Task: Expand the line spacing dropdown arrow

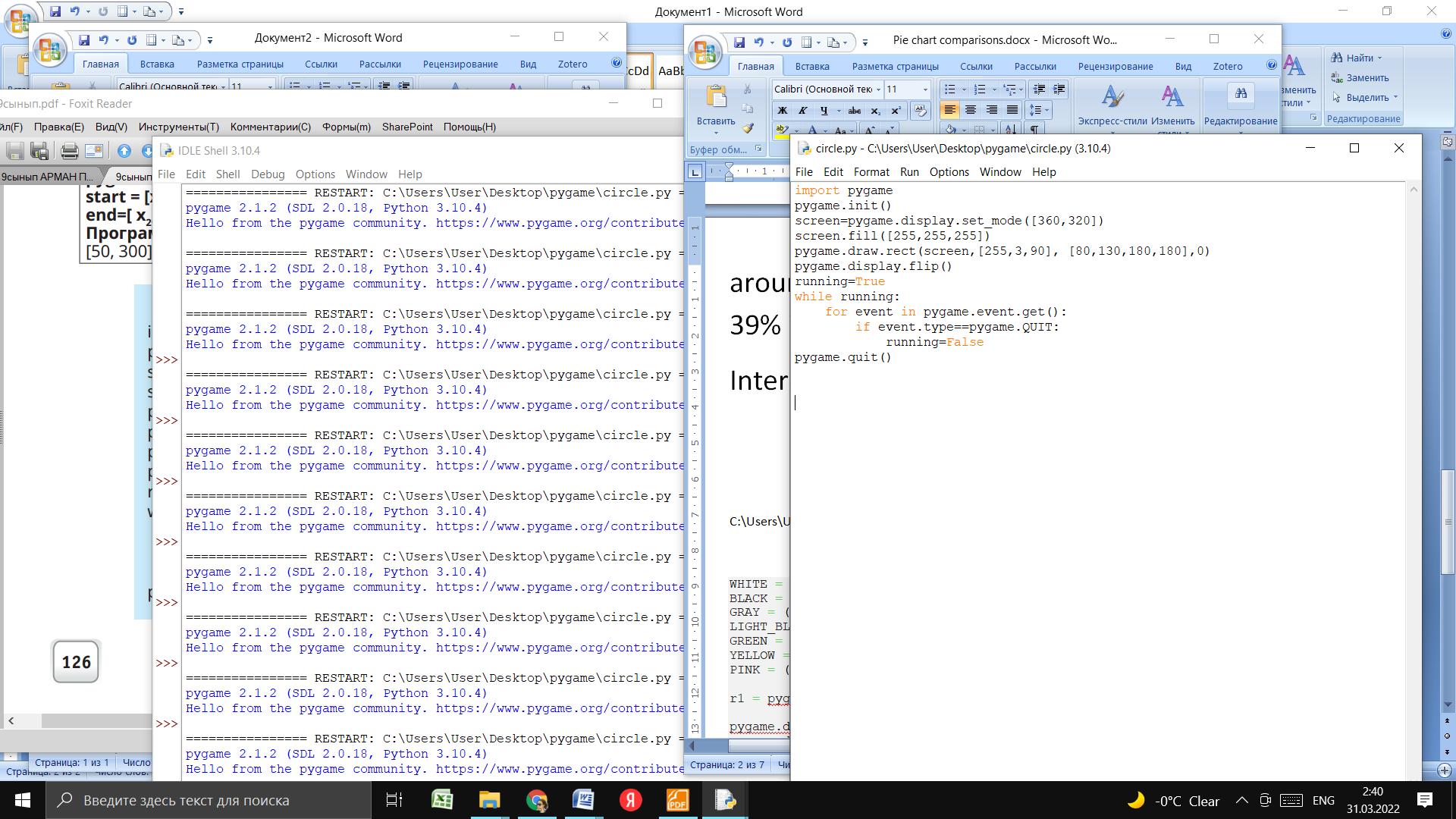Action: 1046,111
